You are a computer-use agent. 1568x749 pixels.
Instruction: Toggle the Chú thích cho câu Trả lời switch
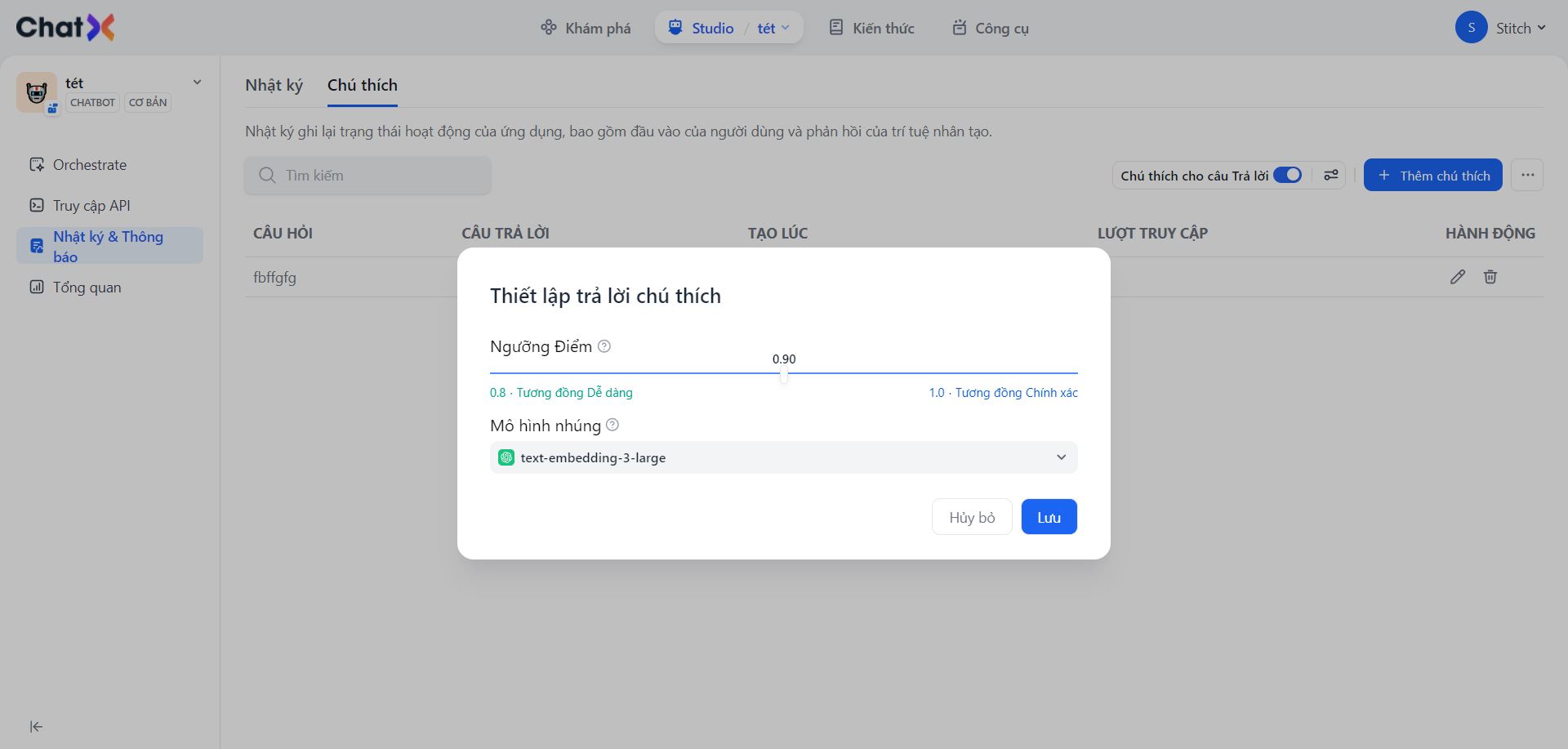point(1288,176)
